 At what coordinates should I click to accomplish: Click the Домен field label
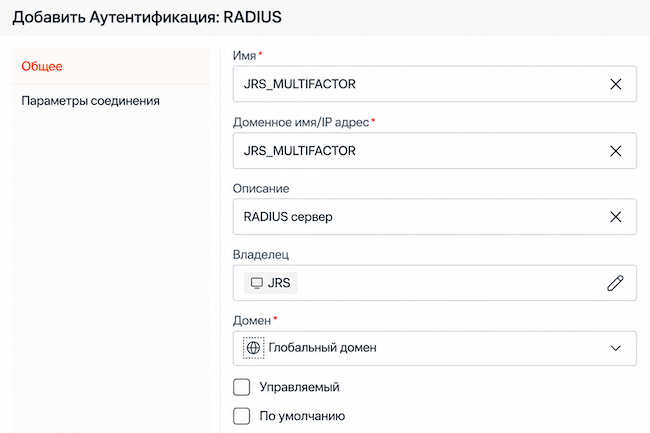coord(252,321)
